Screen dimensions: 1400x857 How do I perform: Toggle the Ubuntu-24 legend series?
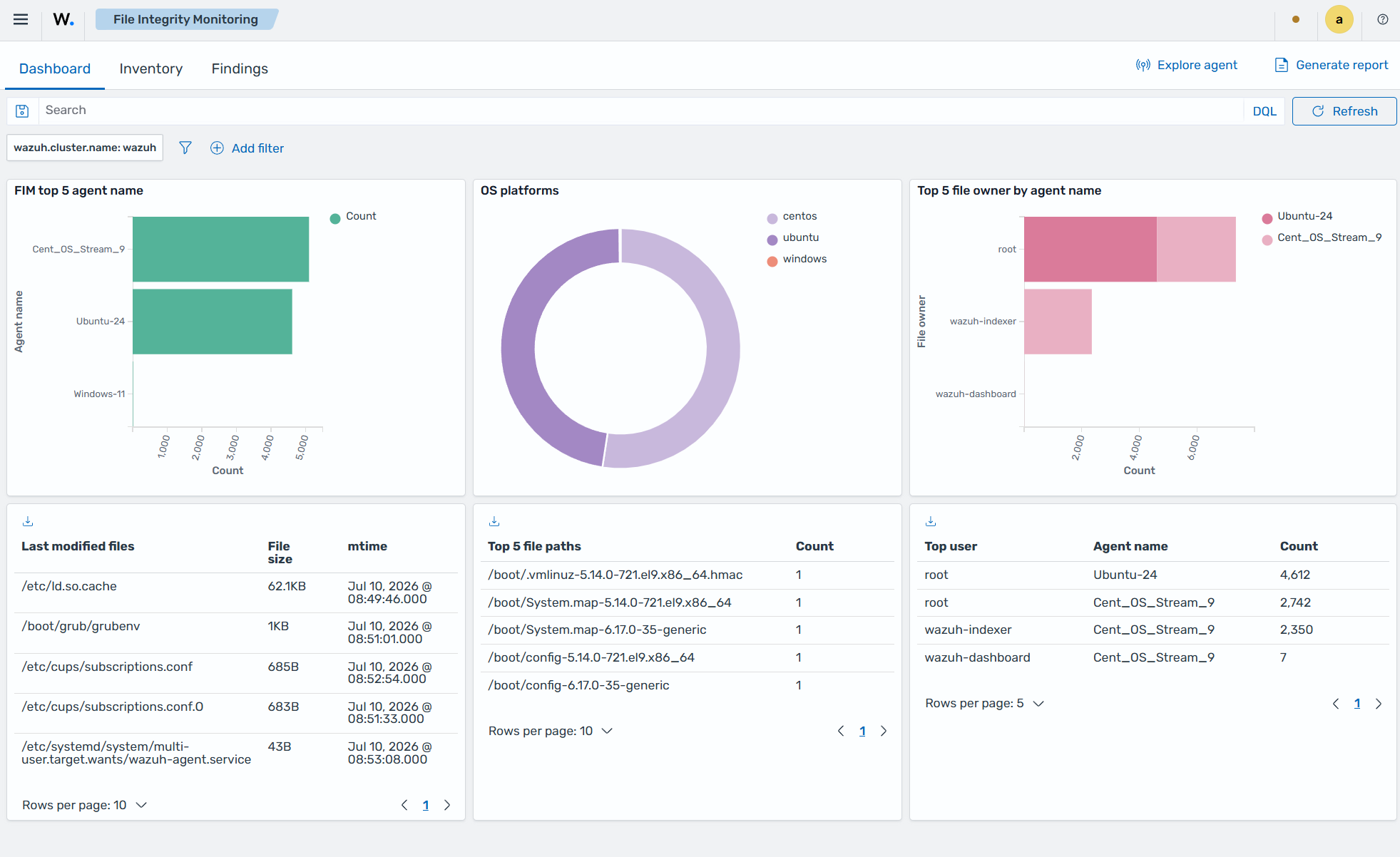coord(1297,217)
